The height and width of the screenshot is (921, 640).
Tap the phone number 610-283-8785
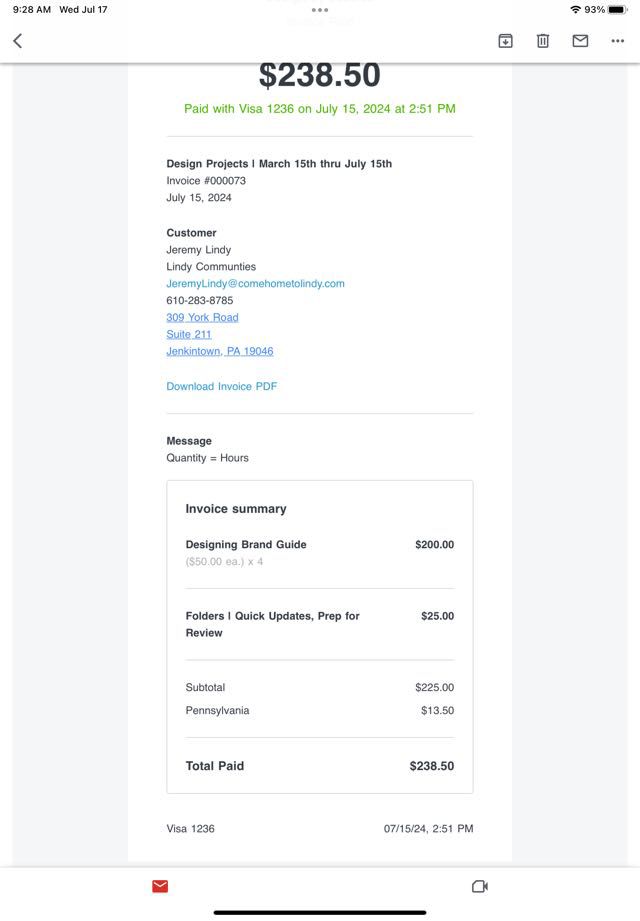pos(200,301)
